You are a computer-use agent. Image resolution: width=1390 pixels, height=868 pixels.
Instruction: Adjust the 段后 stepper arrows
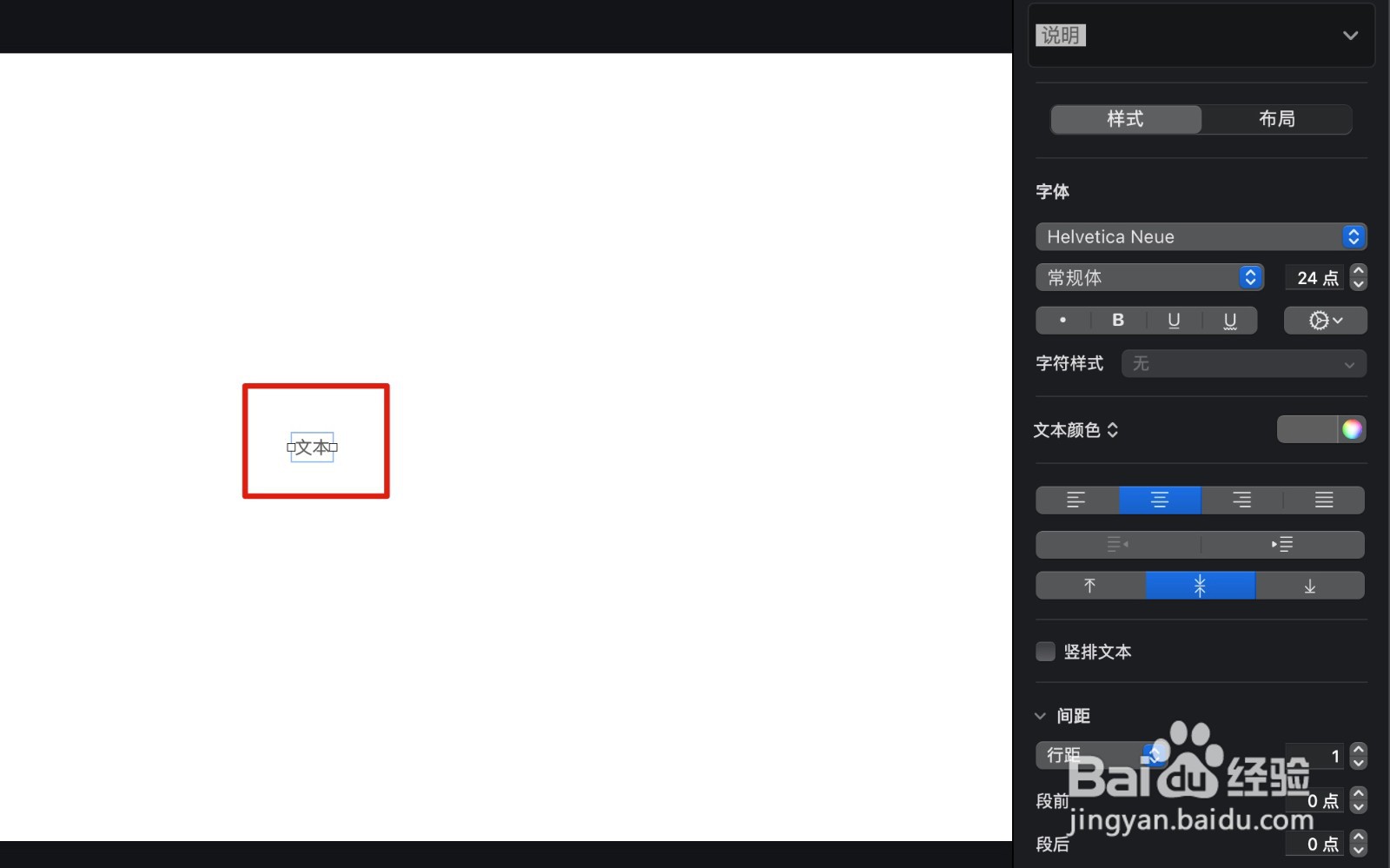tap(1359, 844)
